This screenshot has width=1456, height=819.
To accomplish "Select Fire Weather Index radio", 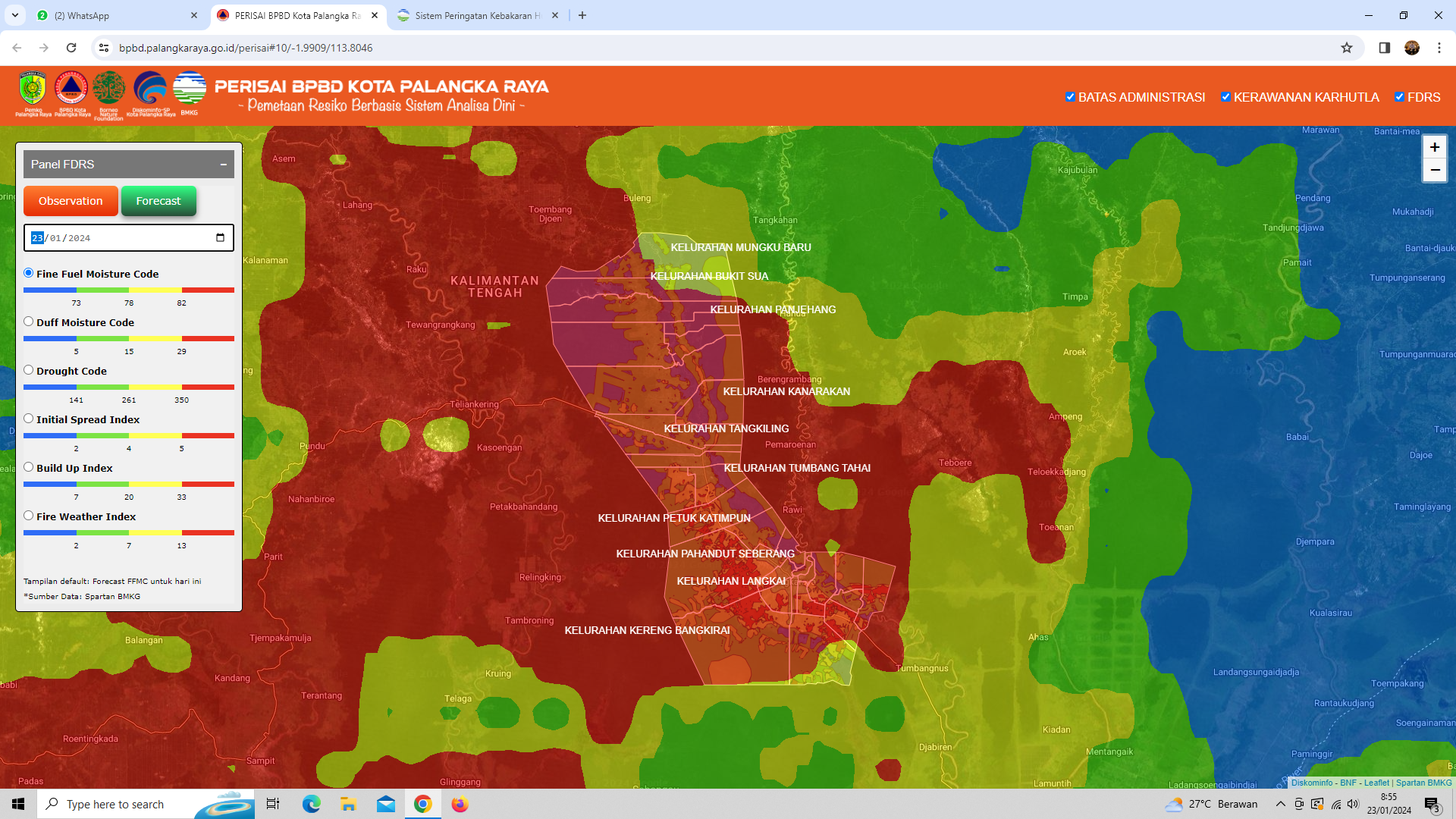I will coord(28,516).
